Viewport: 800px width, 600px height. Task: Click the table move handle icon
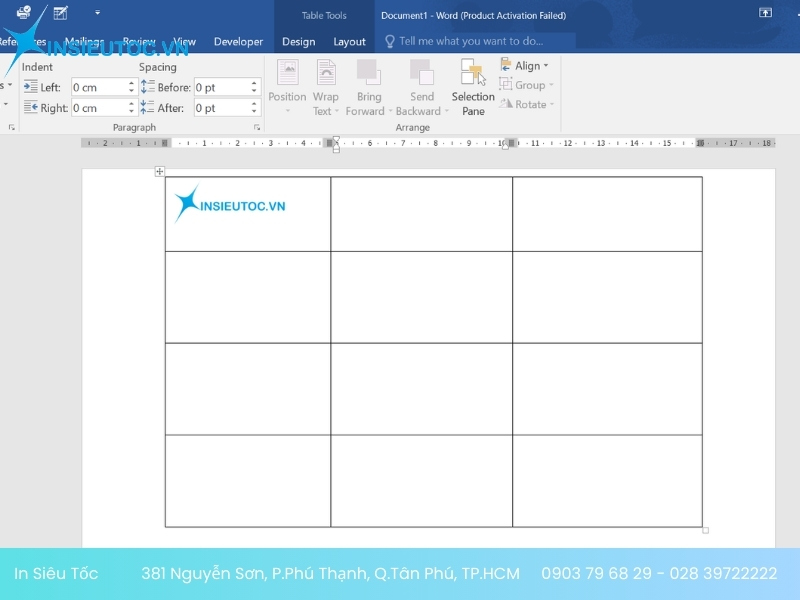pos(159,172)
